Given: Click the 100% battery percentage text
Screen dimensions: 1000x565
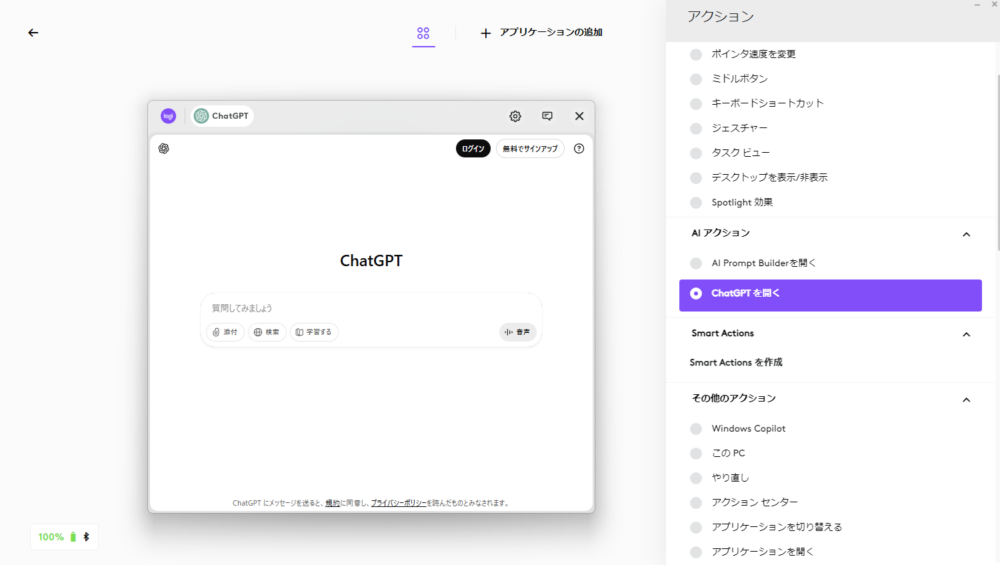Looking at the screenshot, I should click(x=51, y=537).
